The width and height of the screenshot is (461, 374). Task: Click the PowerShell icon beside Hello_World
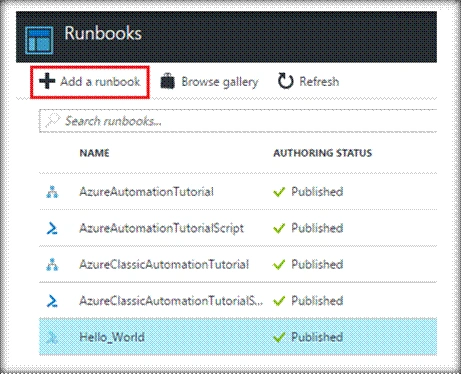52,338
